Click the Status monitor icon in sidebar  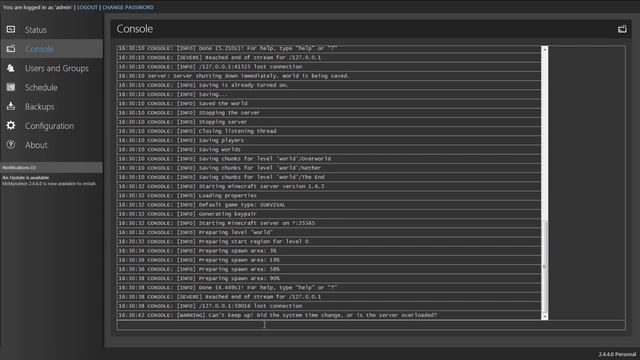[11, 29]
